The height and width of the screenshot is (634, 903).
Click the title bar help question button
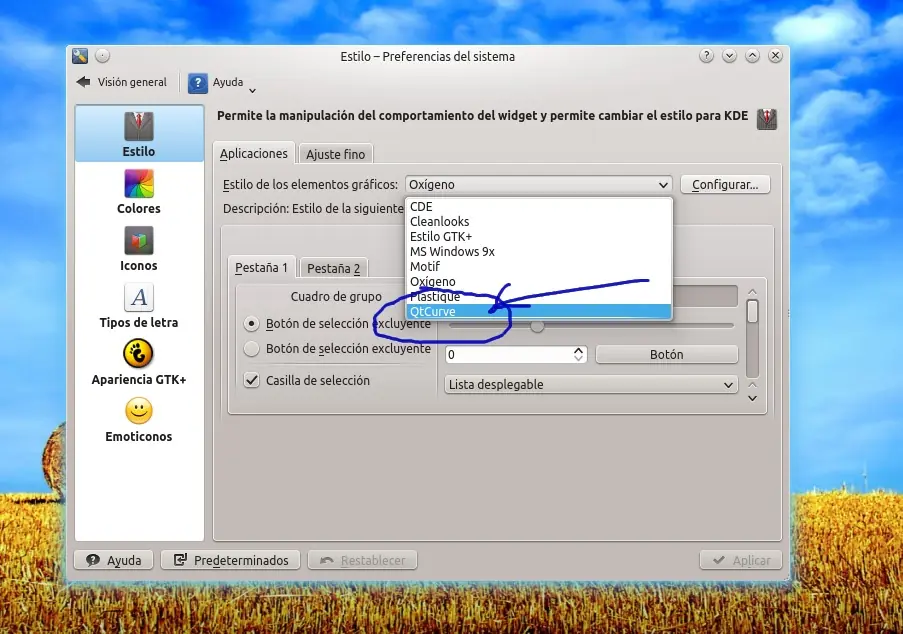706,56
